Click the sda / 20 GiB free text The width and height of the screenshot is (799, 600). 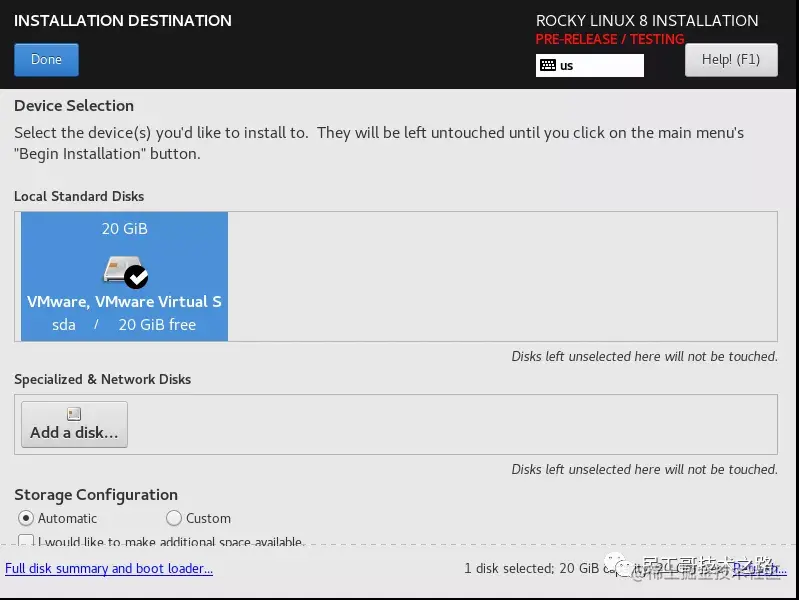(x=124, y=325)
